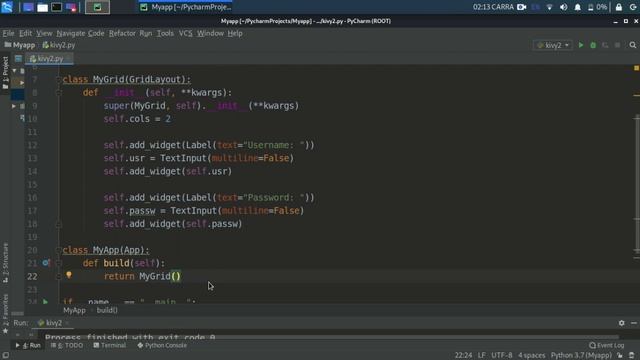The height and width of the screenshot is (360, 640).
Task: Click MyApp in the editor breadcrumb
Action: click(x=74, y=310)
